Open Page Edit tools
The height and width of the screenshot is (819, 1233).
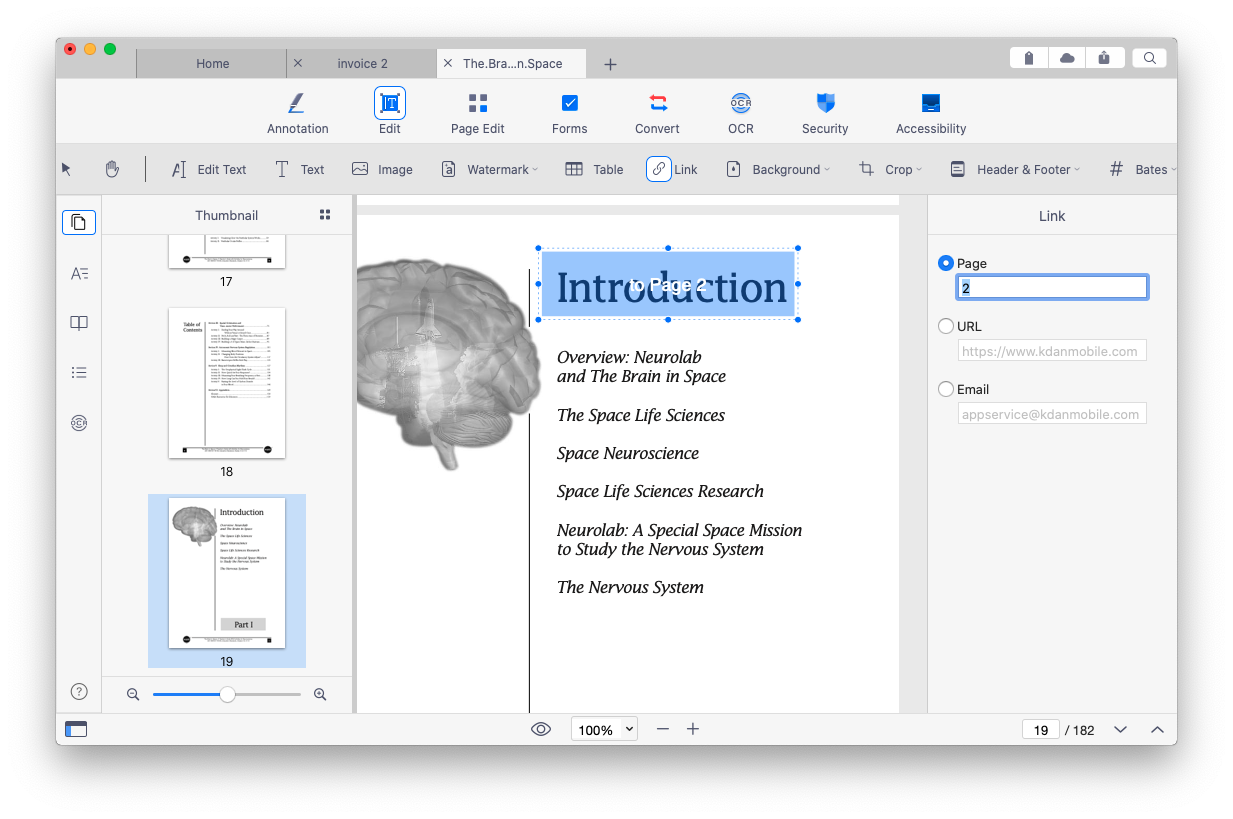click(x=477, y=112)
